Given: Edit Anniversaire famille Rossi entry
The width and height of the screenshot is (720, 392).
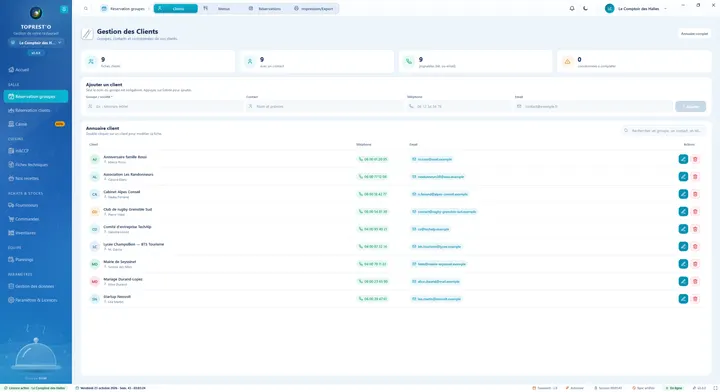Looking at the screenshot, I should point(683,159).
